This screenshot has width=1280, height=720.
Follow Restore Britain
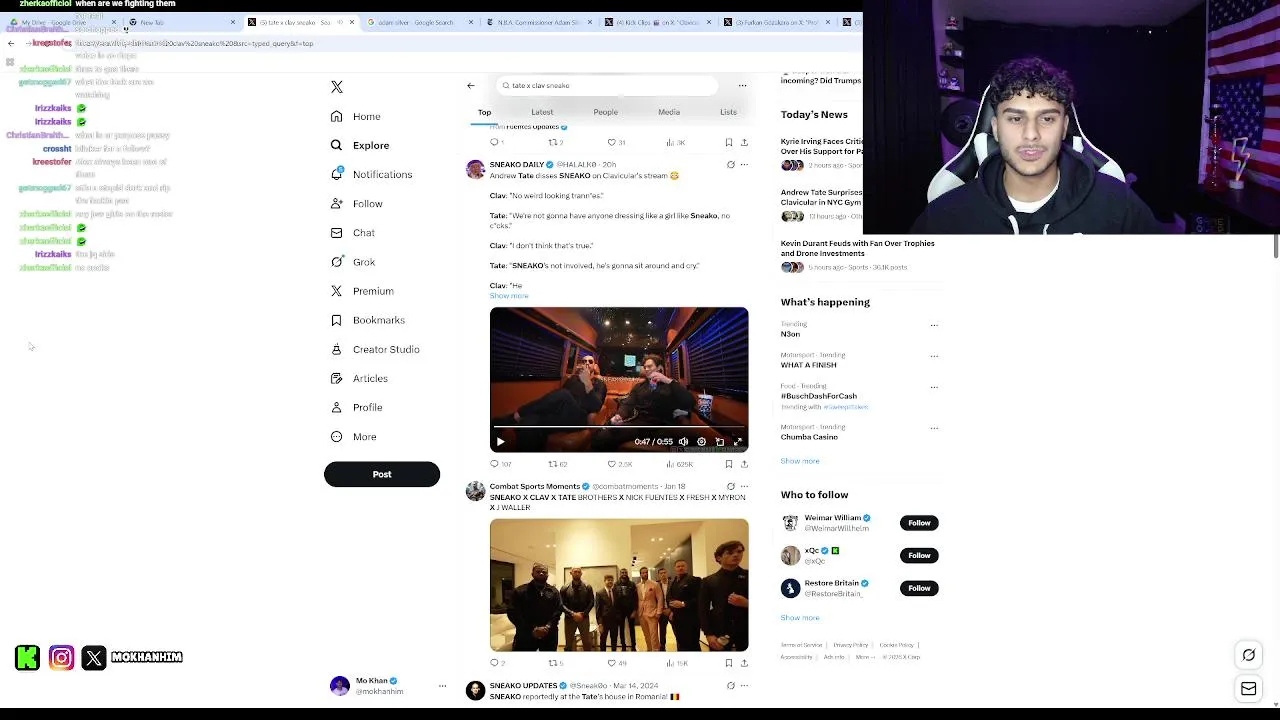(919, 588)
